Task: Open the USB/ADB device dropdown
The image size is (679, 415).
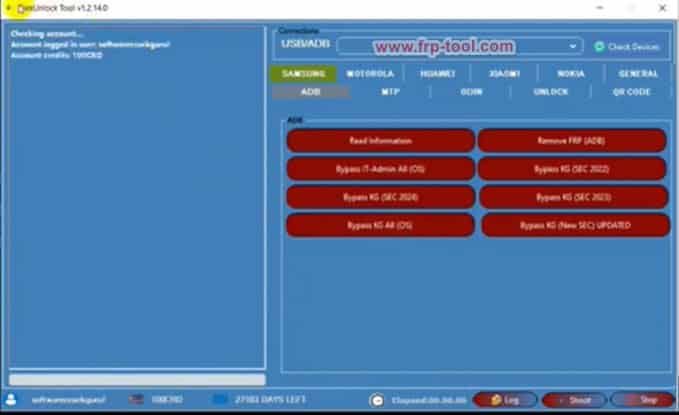Action: pyautogui.click(x=460, y=46)
